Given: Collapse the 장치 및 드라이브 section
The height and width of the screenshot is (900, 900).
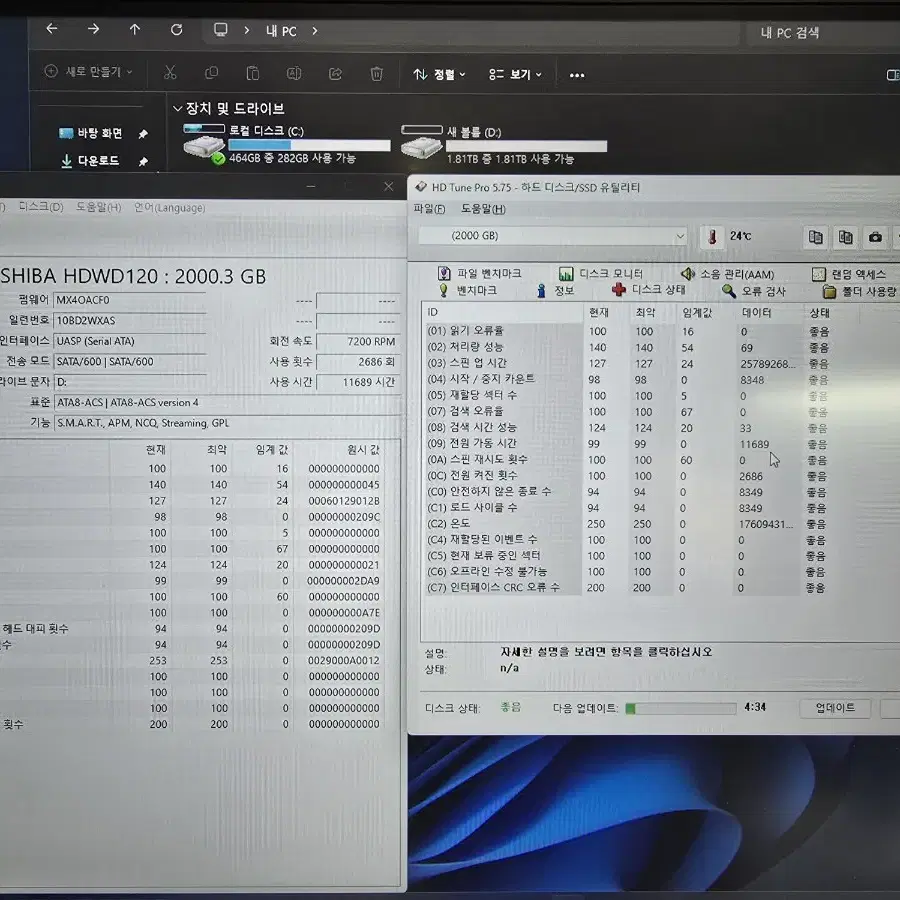Looking at the screenshot, I should (x=177, y=108).
